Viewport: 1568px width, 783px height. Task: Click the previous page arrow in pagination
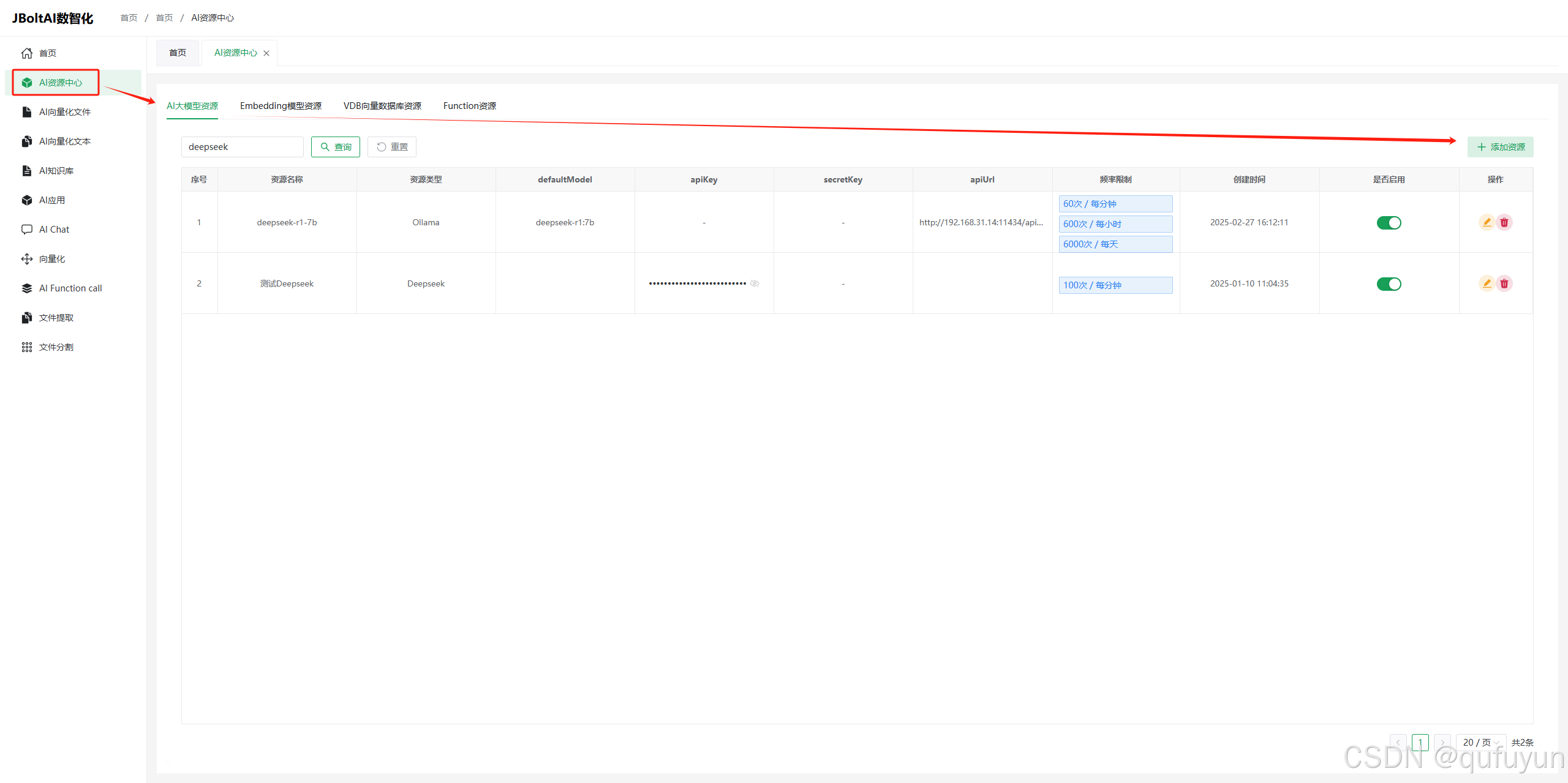coord(1398,743)
